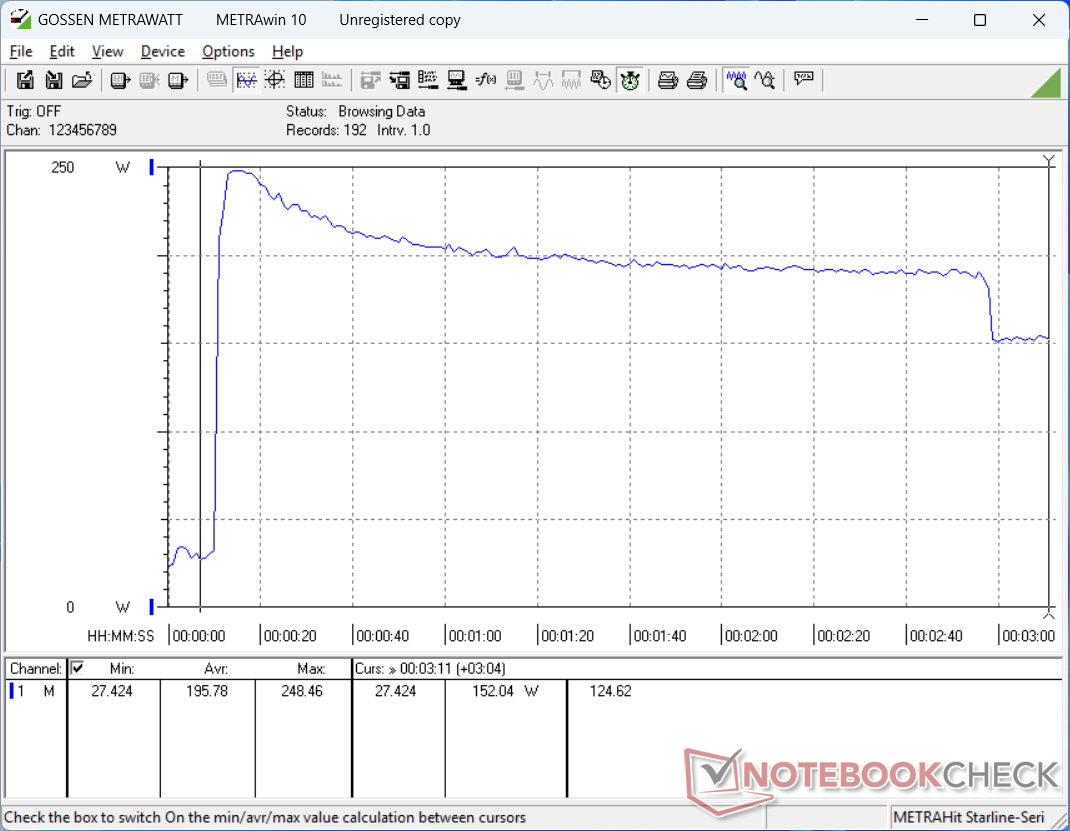The width and height of the screenshot is (1070, 831).
Task: Click the speech bubble comment icon
Action: point(803,79)
